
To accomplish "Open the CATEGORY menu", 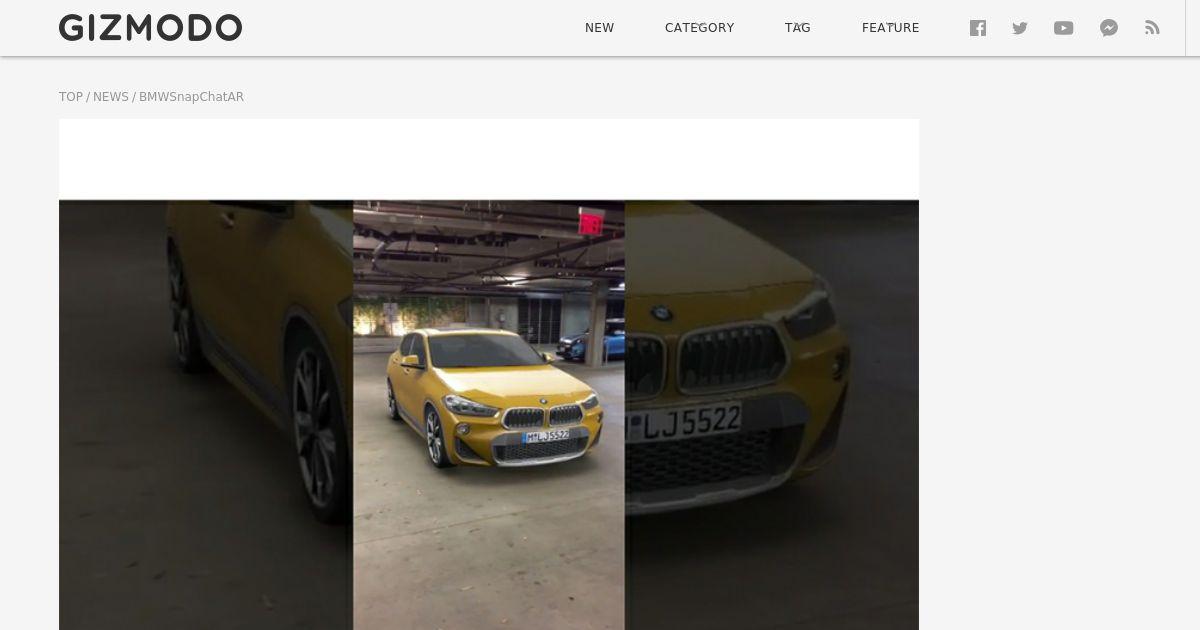I will tap(700, 28).
